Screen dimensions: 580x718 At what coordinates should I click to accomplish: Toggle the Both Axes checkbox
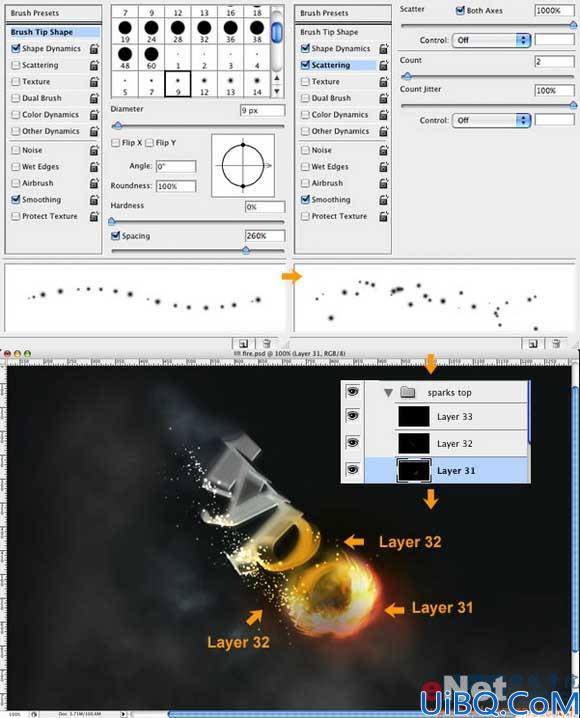point(460,10)
